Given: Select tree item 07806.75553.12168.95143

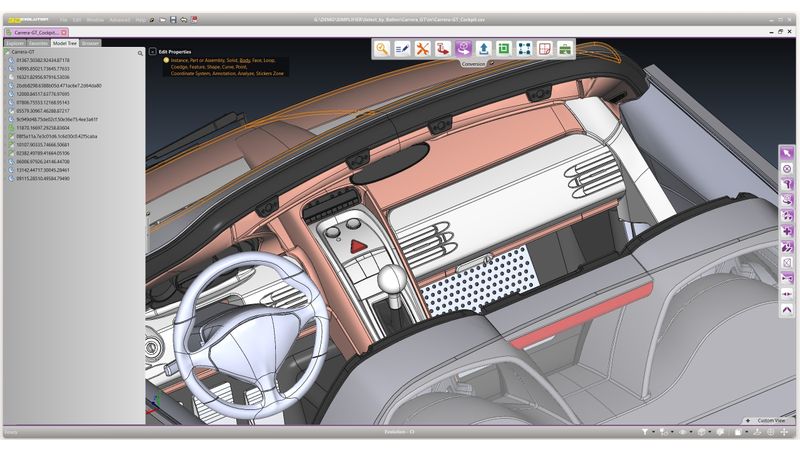Looking at the screenshot, I should click(x=43, y=103).
